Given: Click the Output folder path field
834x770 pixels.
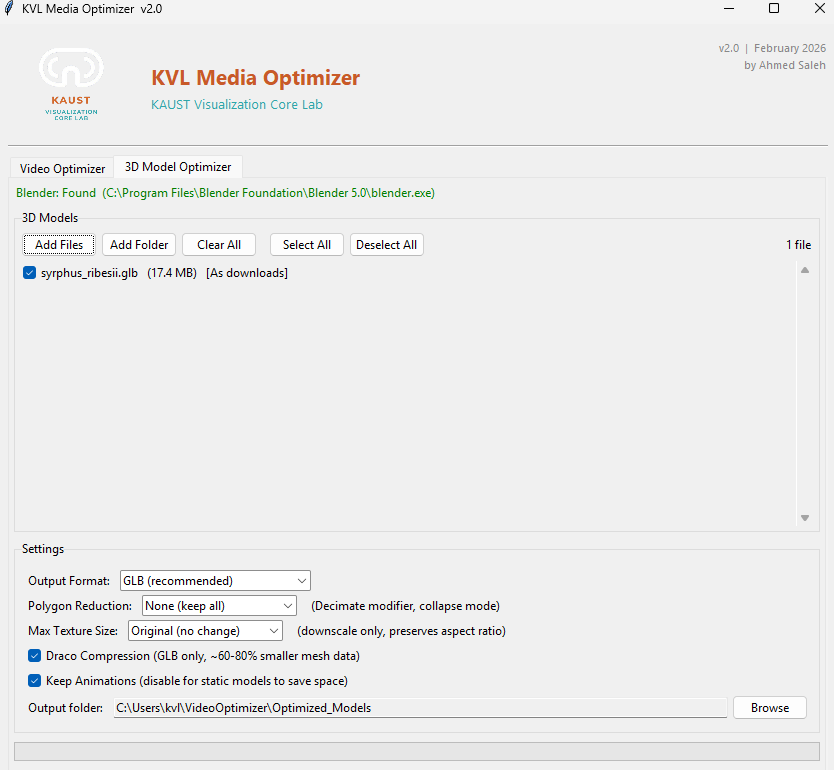Looking at the screenshot, I should pyautogui.click(x=420, y=707).
